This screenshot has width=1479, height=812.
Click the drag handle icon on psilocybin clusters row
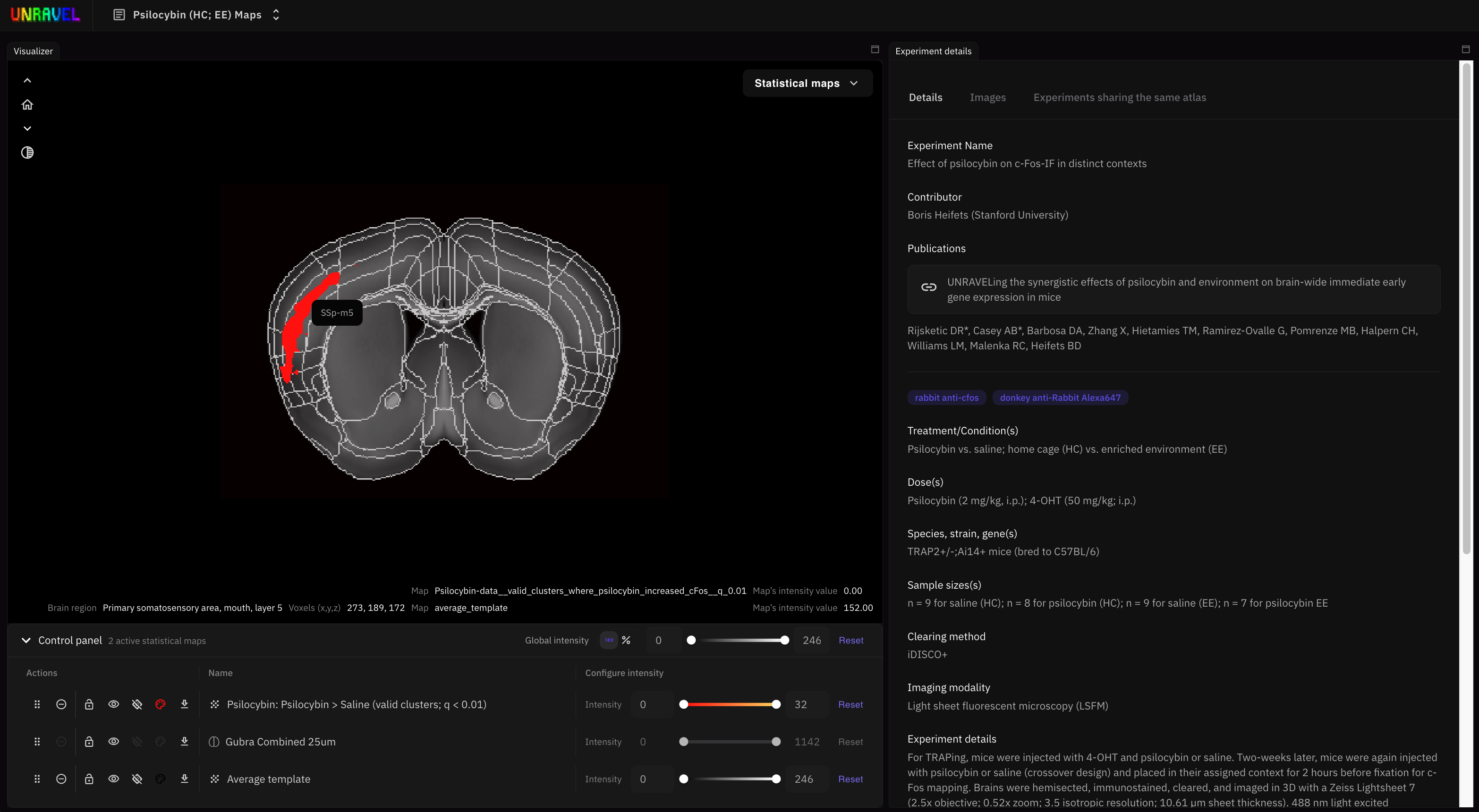pyautogui.click(x=37, y=704)
